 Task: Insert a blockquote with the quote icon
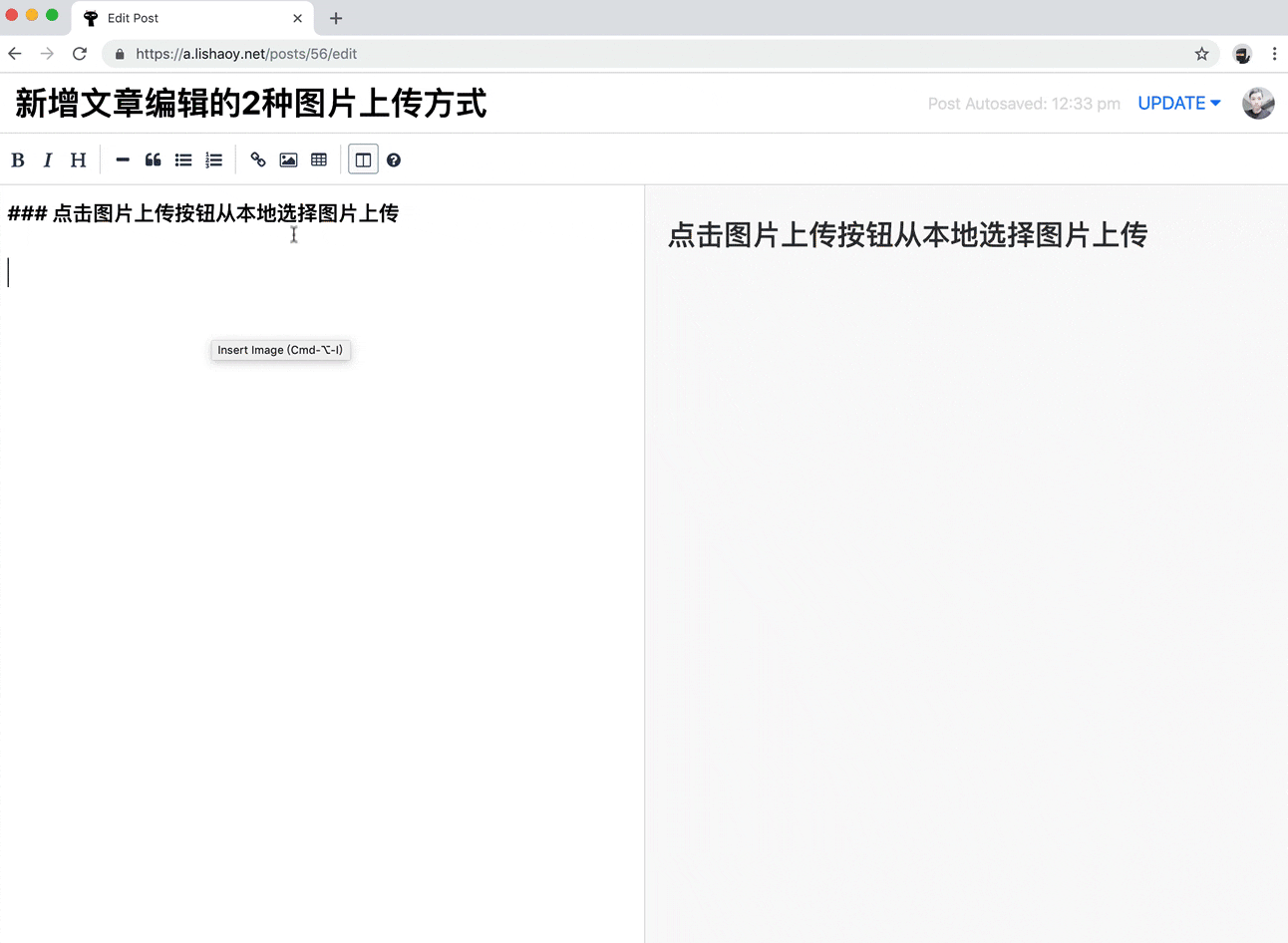click(154, 159)
